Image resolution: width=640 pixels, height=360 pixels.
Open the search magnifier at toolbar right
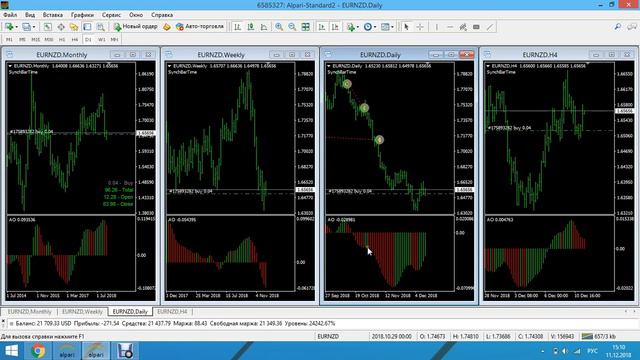(618, 27)
